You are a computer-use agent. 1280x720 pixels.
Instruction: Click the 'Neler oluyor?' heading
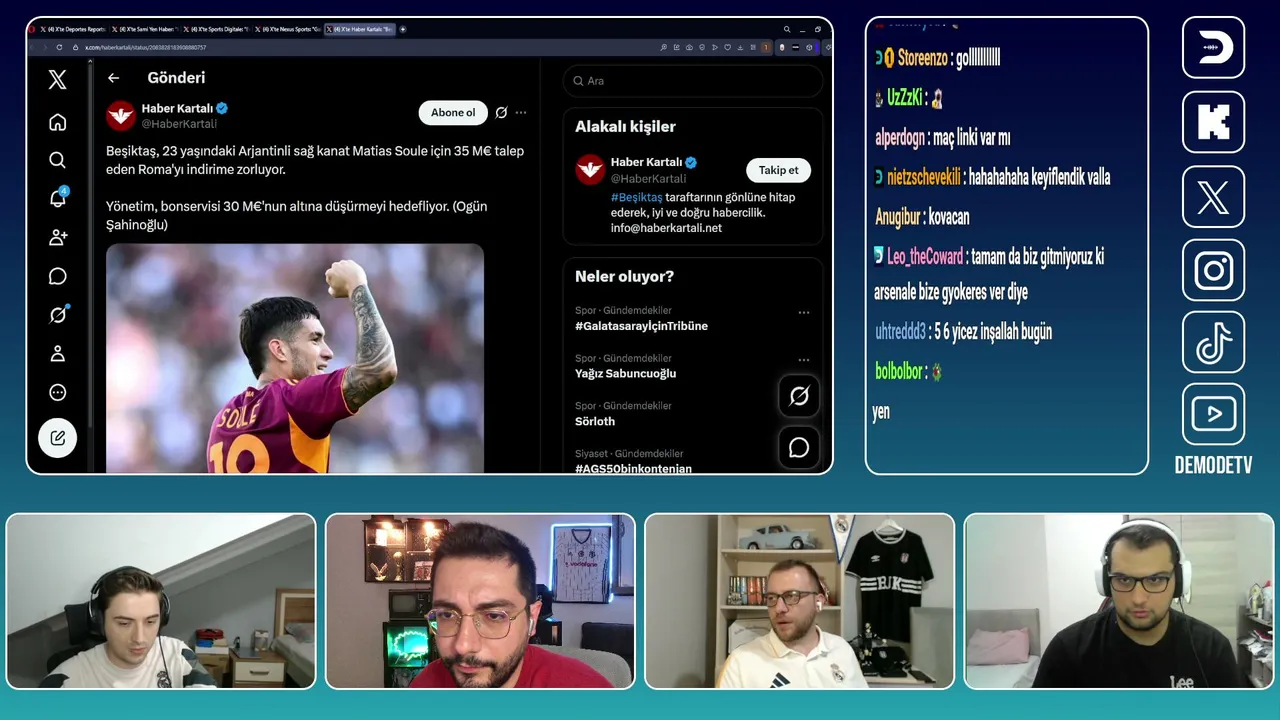(x=624, y=277)
